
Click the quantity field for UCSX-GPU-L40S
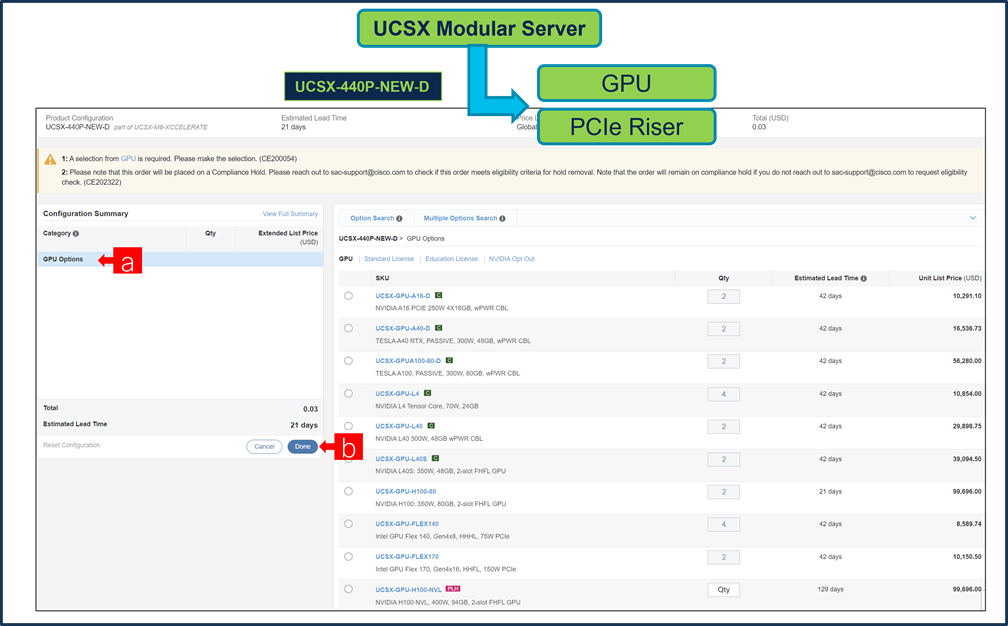pos(723,460)
